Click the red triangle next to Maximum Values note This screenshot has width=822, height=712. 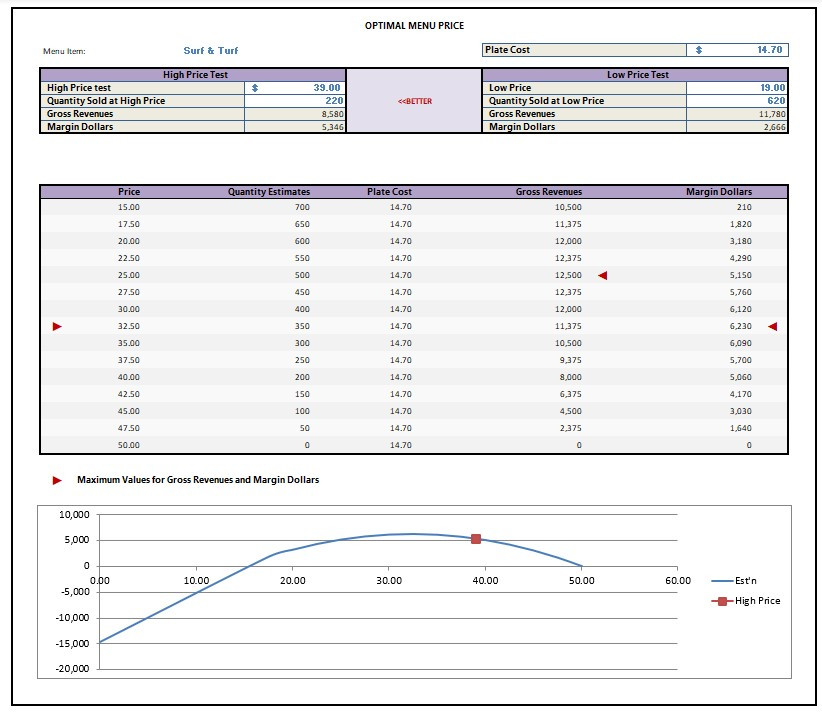click(58, 479)
